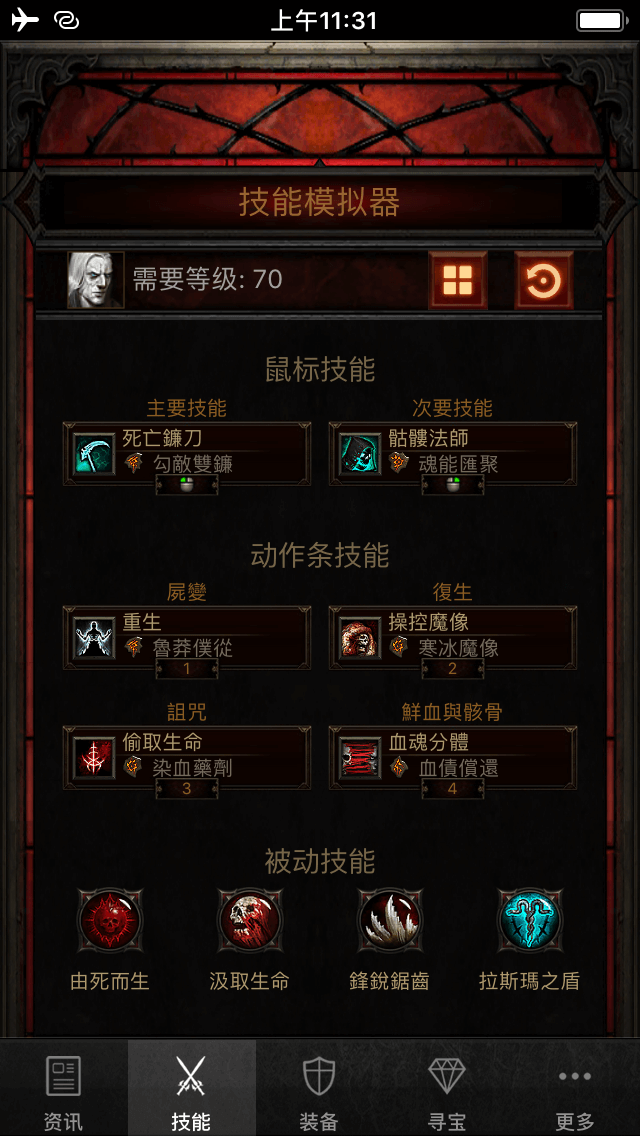Select the 勾敵雙鐮 rune label

193,464
